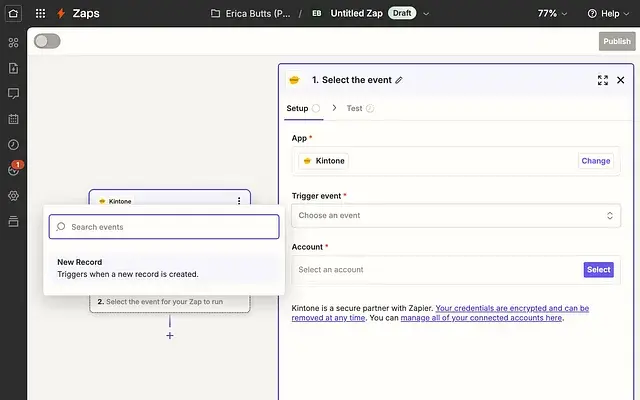Open settings gear in left sidebar
Viewport: 640px width, 400px height.
point(13,196)
